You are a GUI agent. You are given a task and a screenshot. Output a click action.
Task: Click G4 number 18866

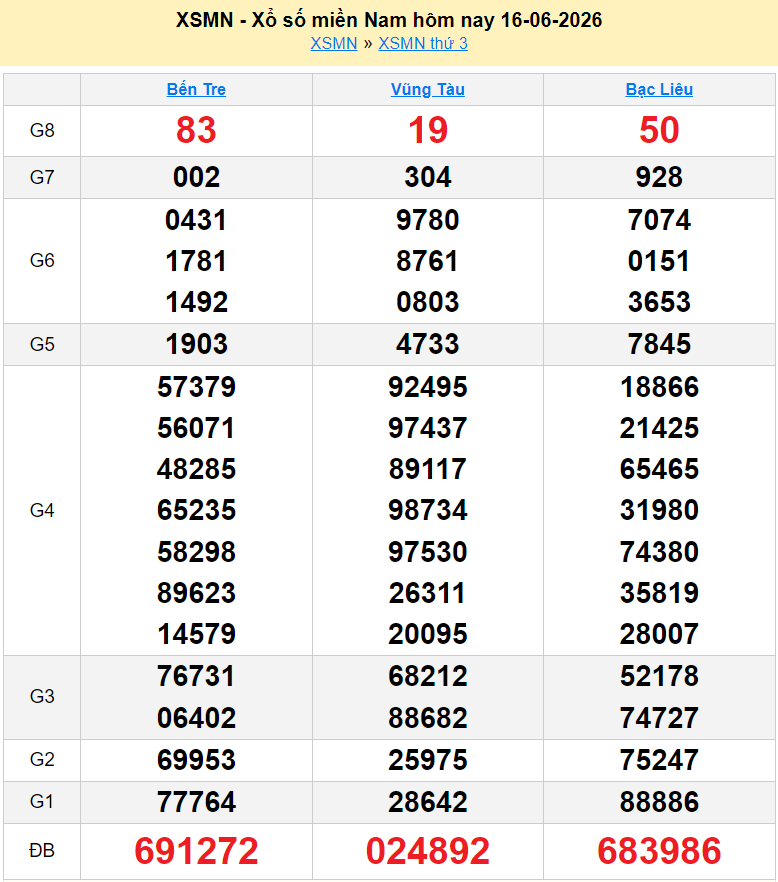pyautogui.click(x=659, y=387)
